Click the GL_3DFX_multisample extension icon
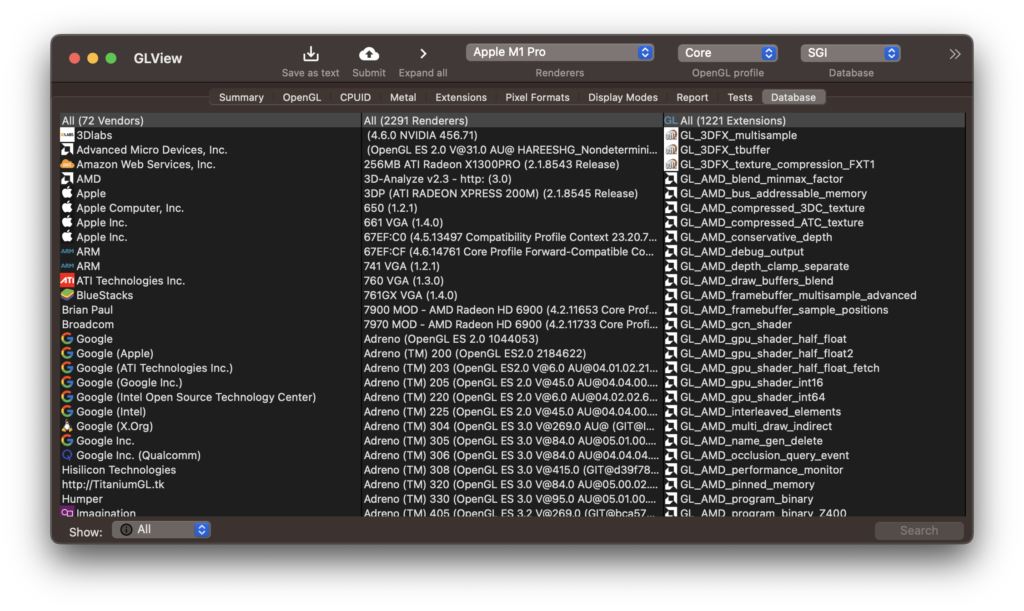1024x611 pixels. [x=671, y=135]
